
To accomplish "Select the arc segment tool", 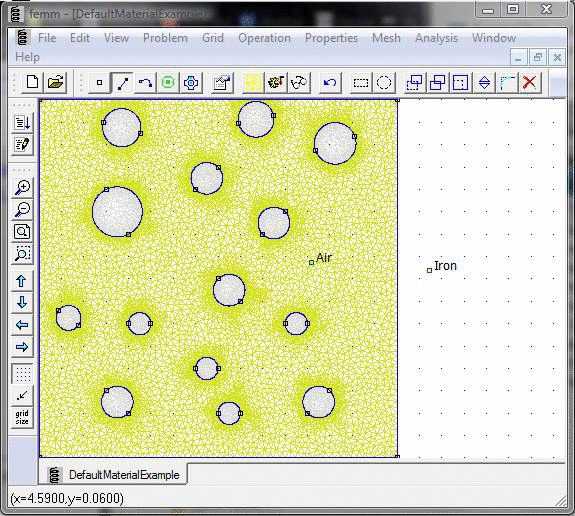I will (x=145, y=83).
